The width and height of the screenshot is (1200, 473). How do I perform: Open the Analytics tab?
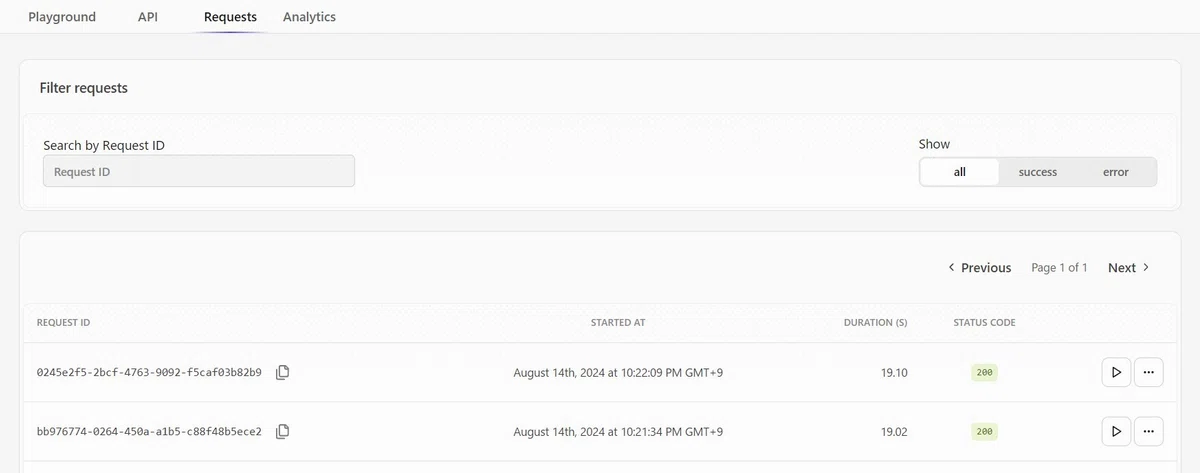click(309, 17)
